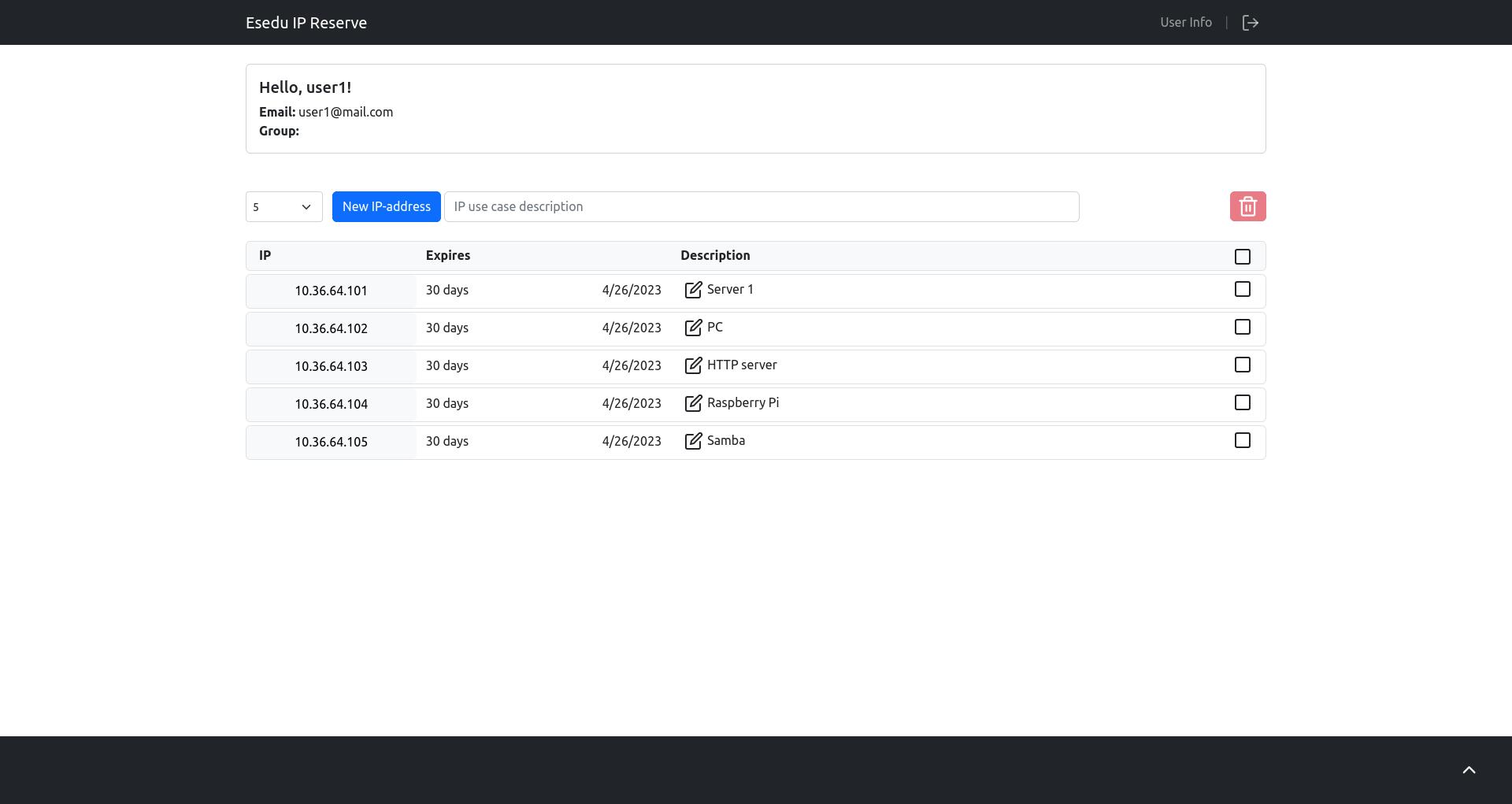Click edit icon next to Samba
This screenshot has height=804, width=1512.
[x=693, y=442]
